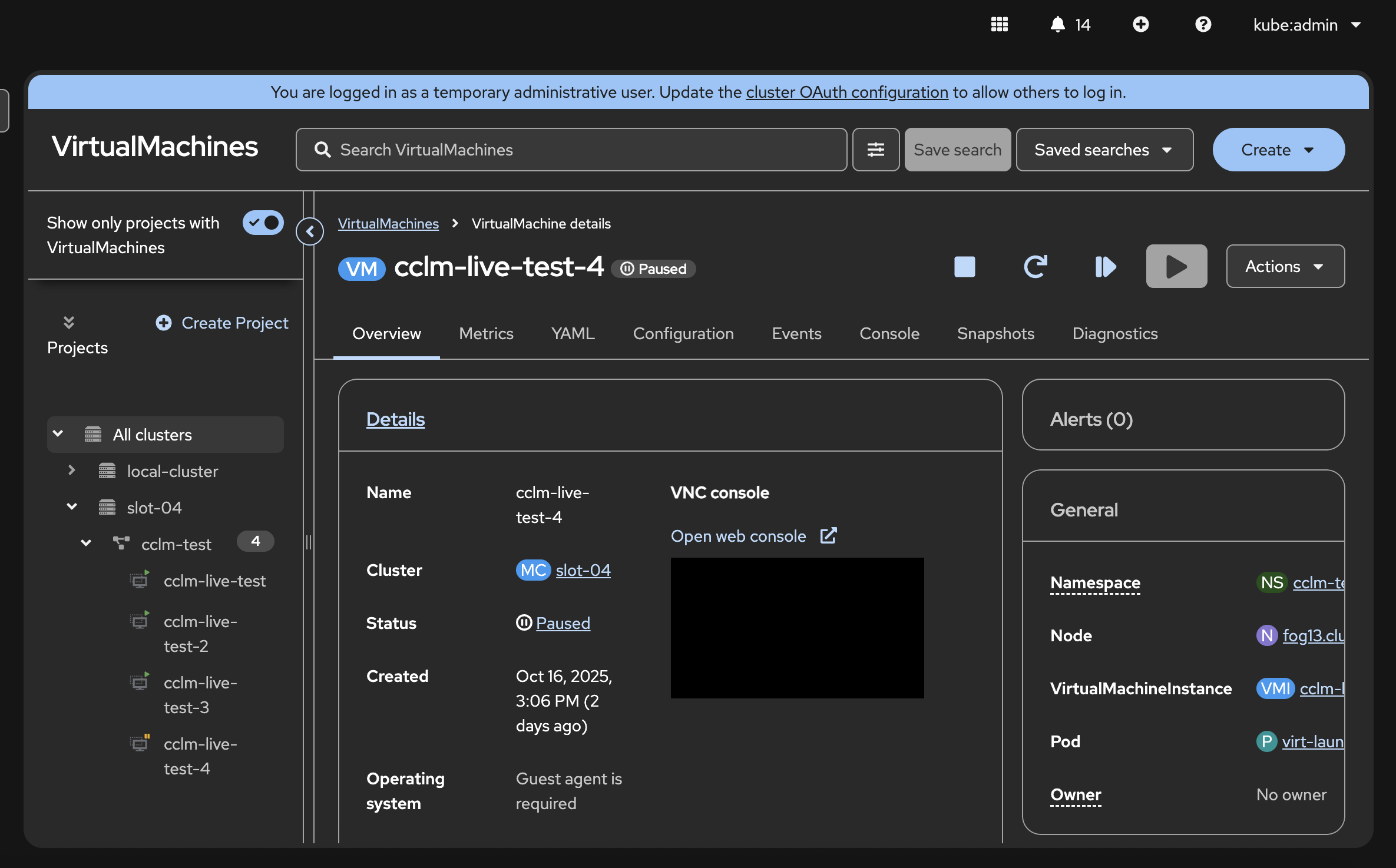Collapse the project tree side panel
Viewport: 1396px width, 868px height.
click(x=310, y=231)
